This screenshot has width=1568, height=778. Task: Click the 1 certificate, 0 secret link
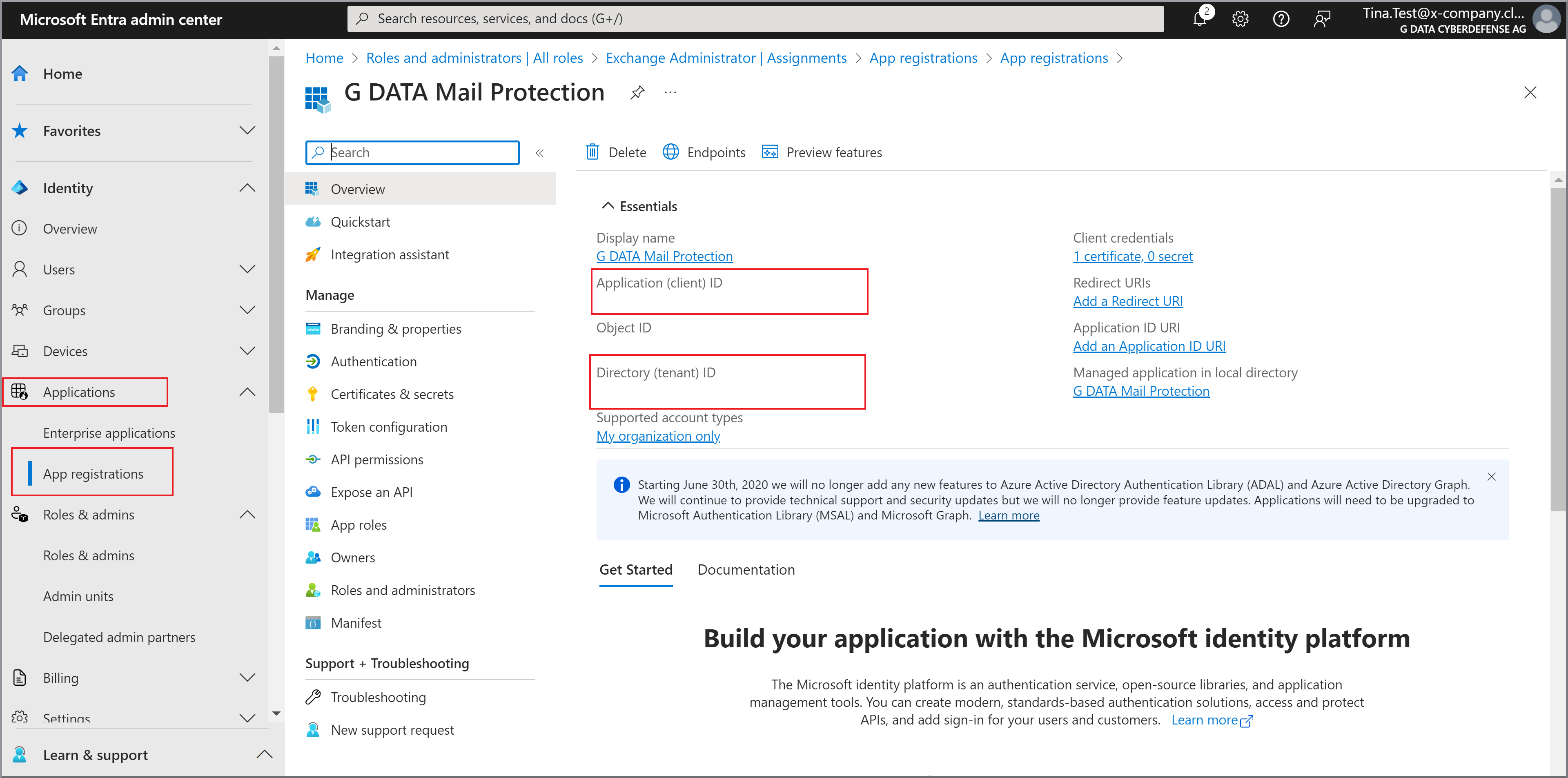coord(1133,256)
